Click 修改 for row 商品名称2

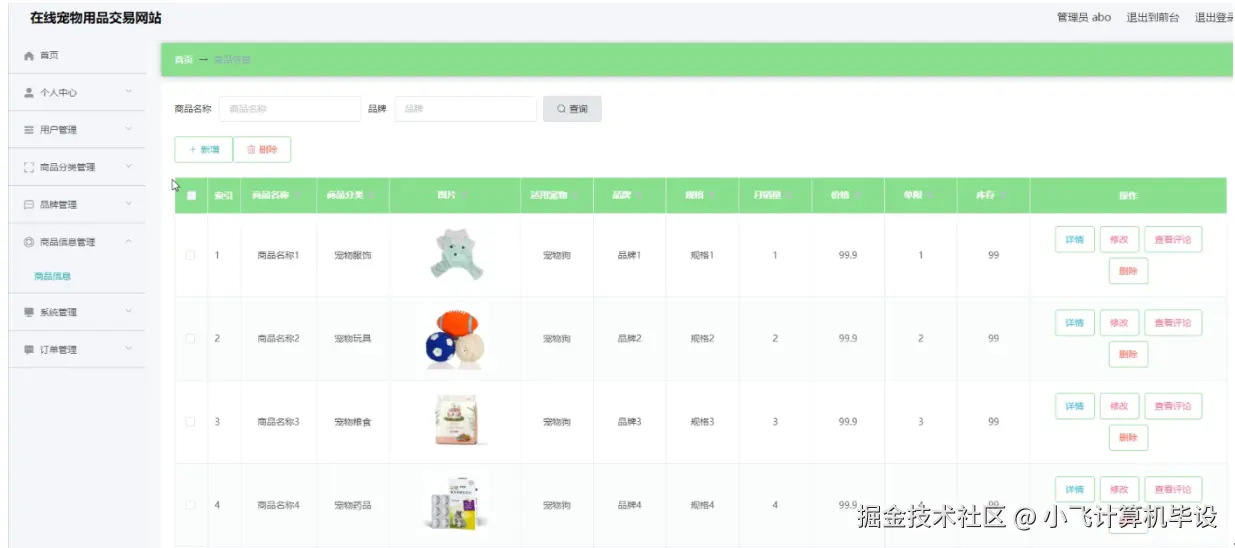pos(1119,323)
